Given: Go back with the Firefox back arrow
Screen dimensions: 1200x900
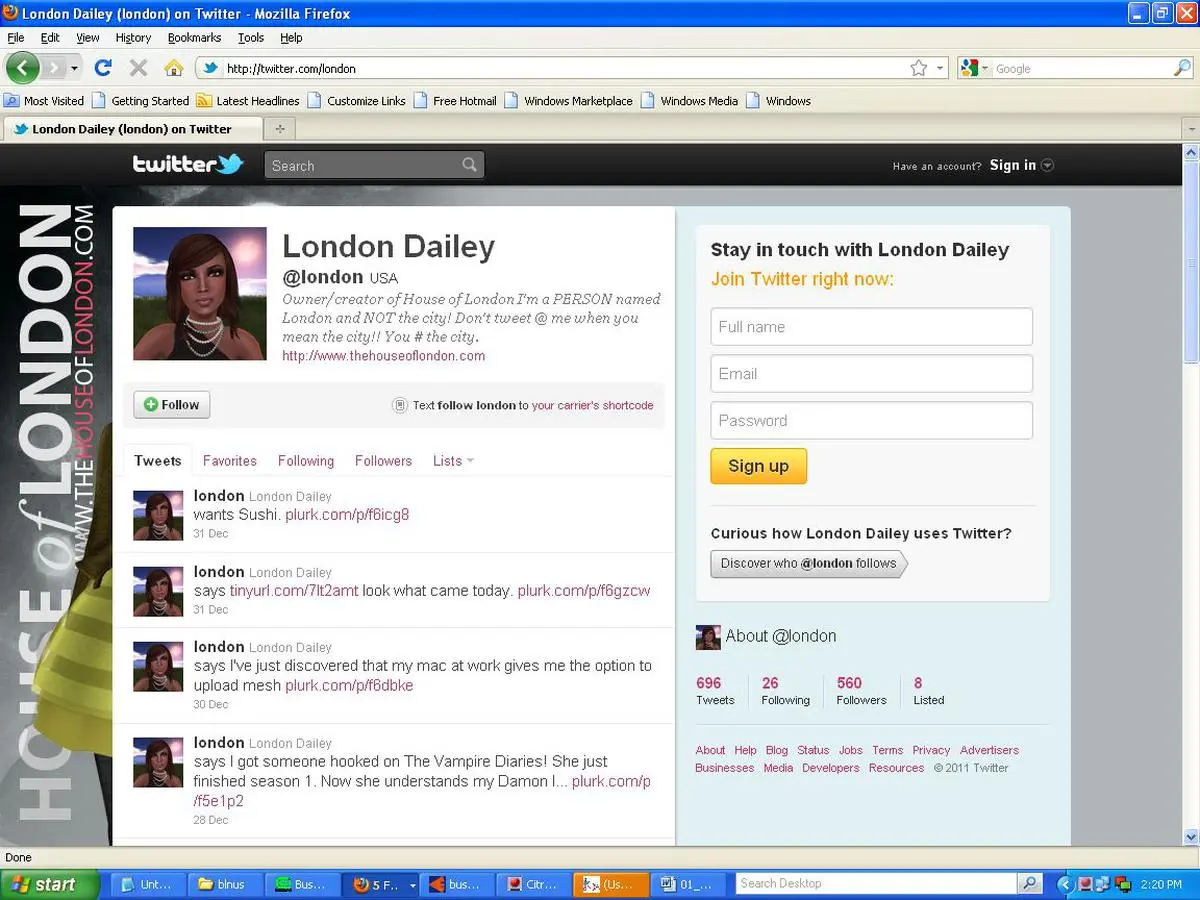Looking at the screenshot, I should (x=22, y=68).
